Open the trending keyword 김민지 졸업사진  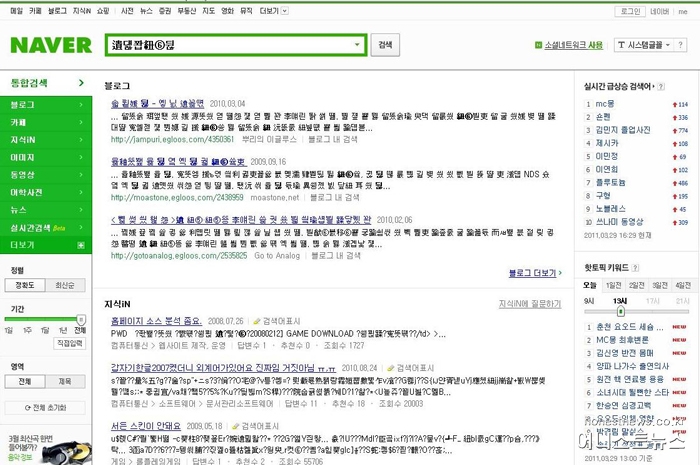click(x=623, y=130)
